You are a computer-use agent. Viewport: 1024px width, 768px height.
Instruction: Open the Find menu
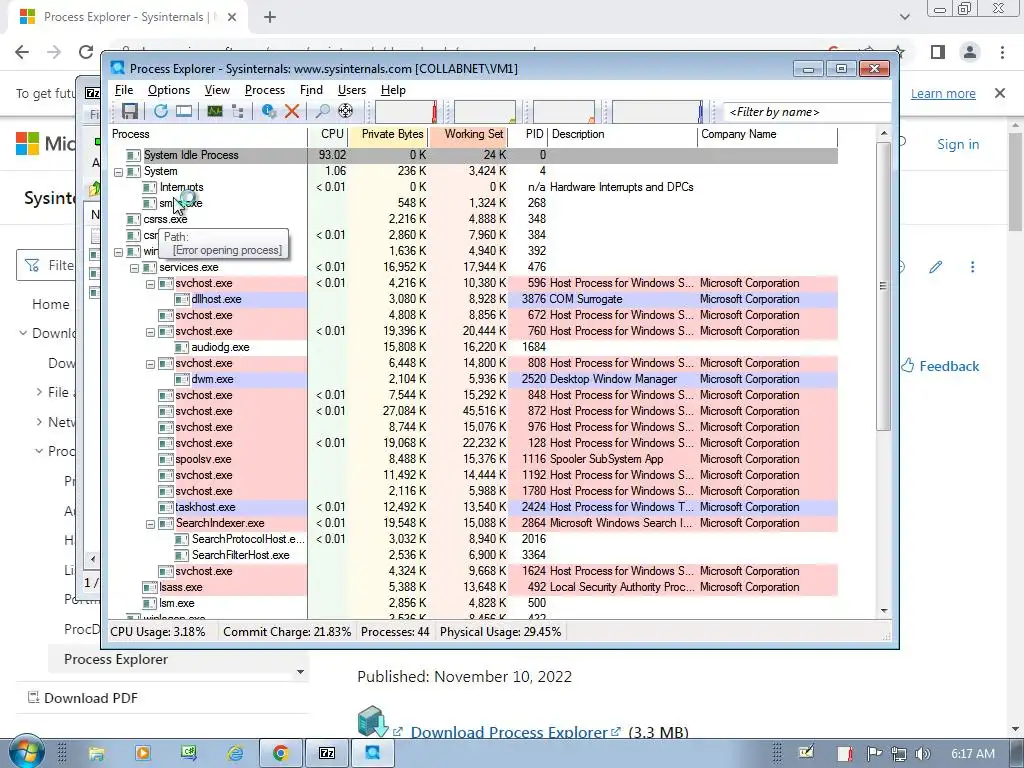[x=311, y=90]
